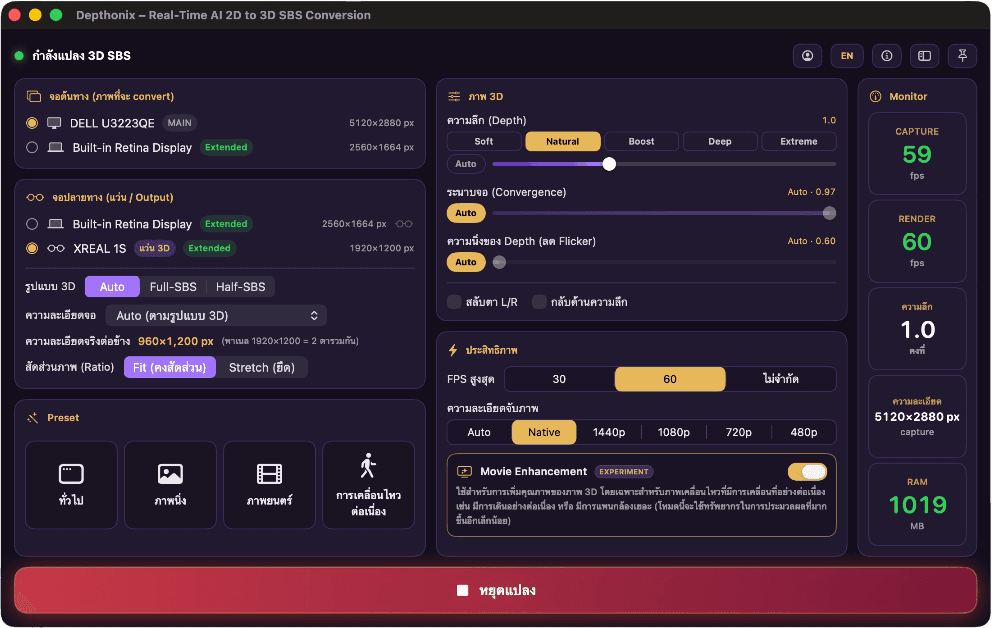
Task: Open the user account icon button
Action: point(807,56)
